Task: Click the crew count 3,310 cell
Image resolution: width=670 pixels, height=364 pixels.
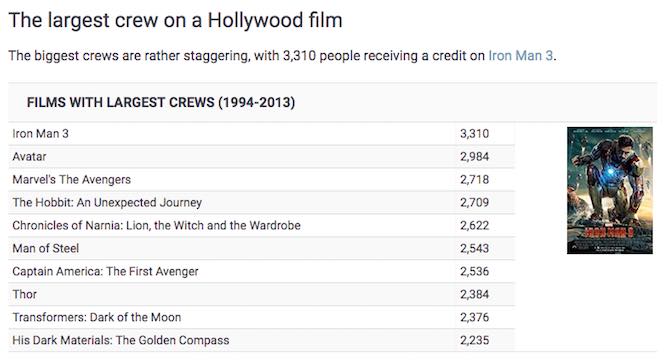Action: pyautogui.click(x=474, y=134)
